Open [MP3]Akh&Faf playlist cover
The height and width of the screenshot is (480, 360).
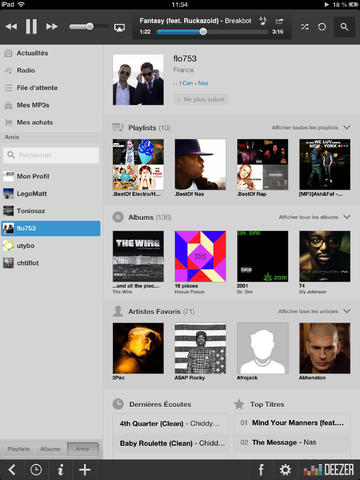(x=325, y=164)
